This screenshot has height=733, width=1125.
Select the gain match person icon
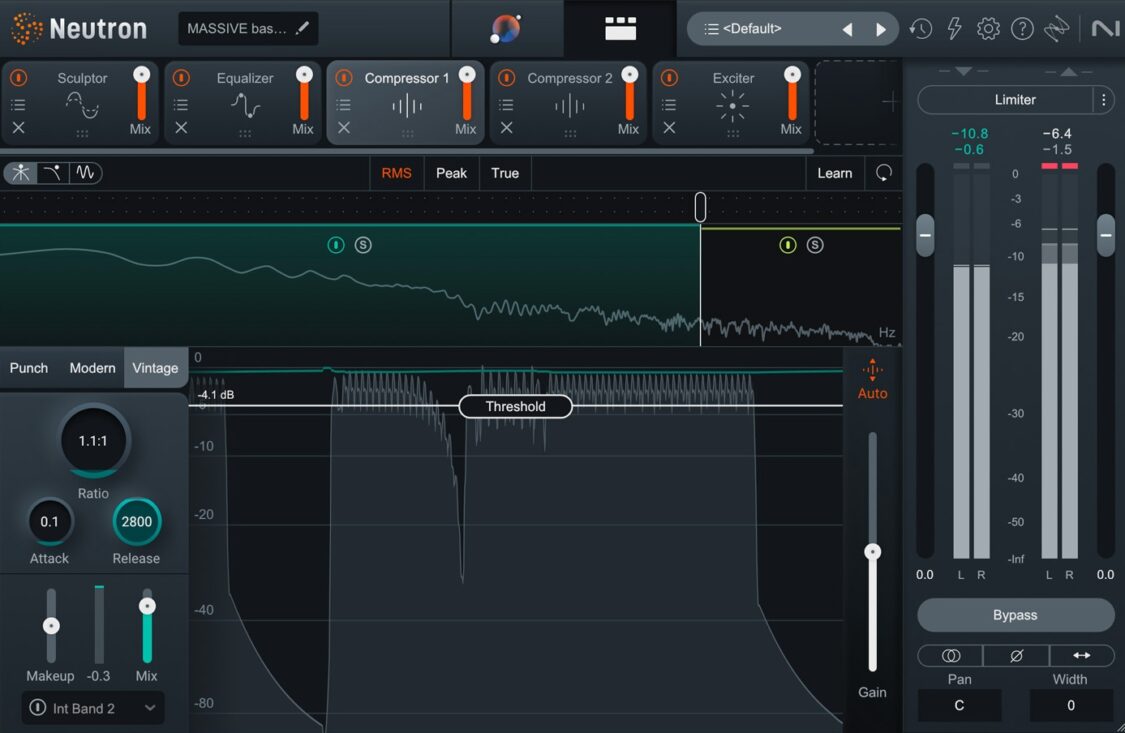click(x=20, y=172)
